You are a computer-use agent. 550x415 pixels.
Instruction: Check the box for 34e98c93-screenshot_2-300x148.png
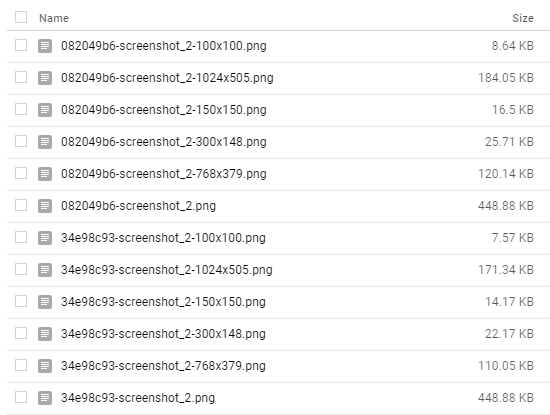point(21,333)
